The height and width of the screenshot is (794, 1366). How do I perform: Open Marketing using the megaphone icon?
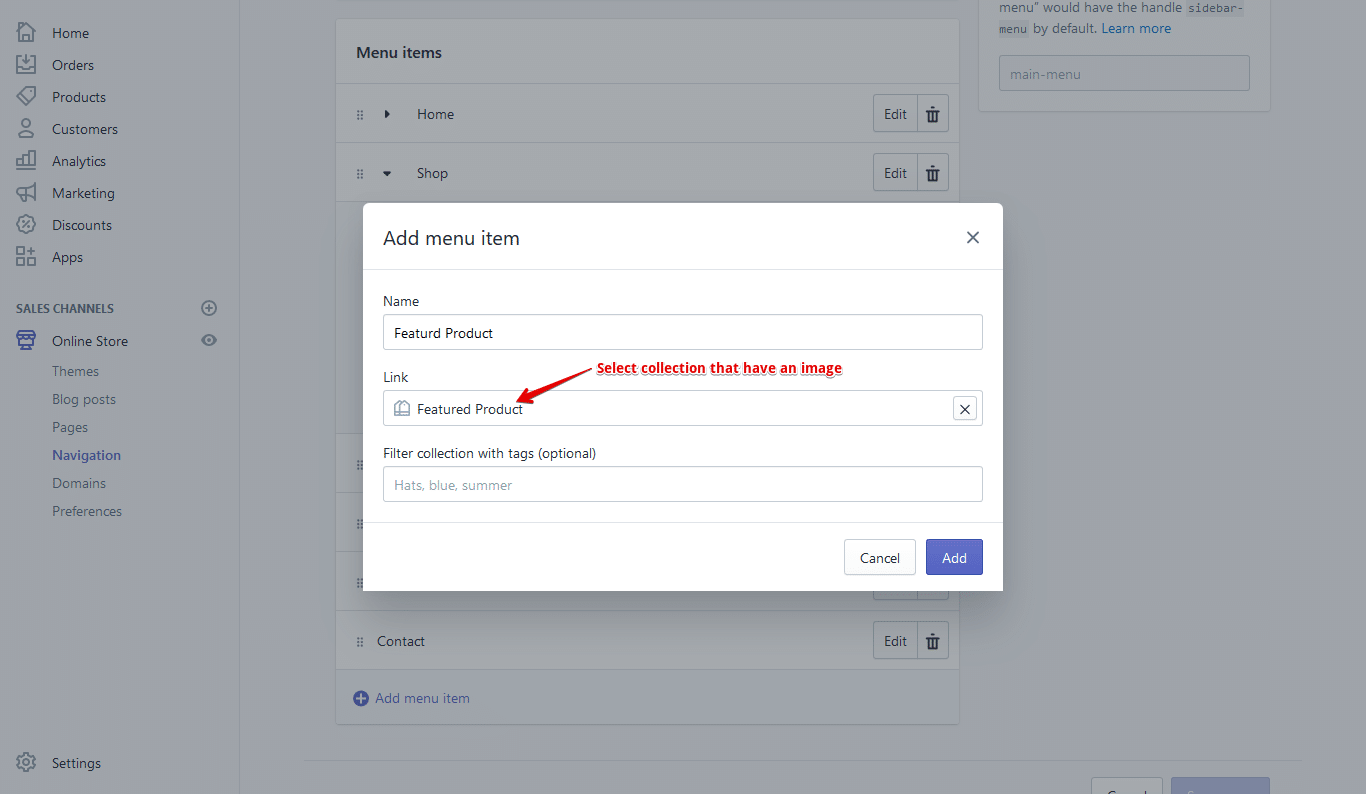pyautogui.click(x=26, y=192)
